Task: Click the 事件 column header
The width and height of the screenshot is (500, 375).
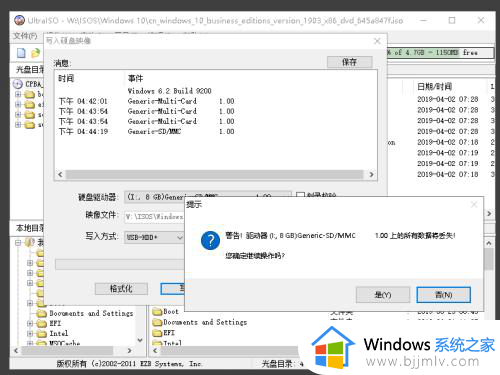Action: click(135, 78)
